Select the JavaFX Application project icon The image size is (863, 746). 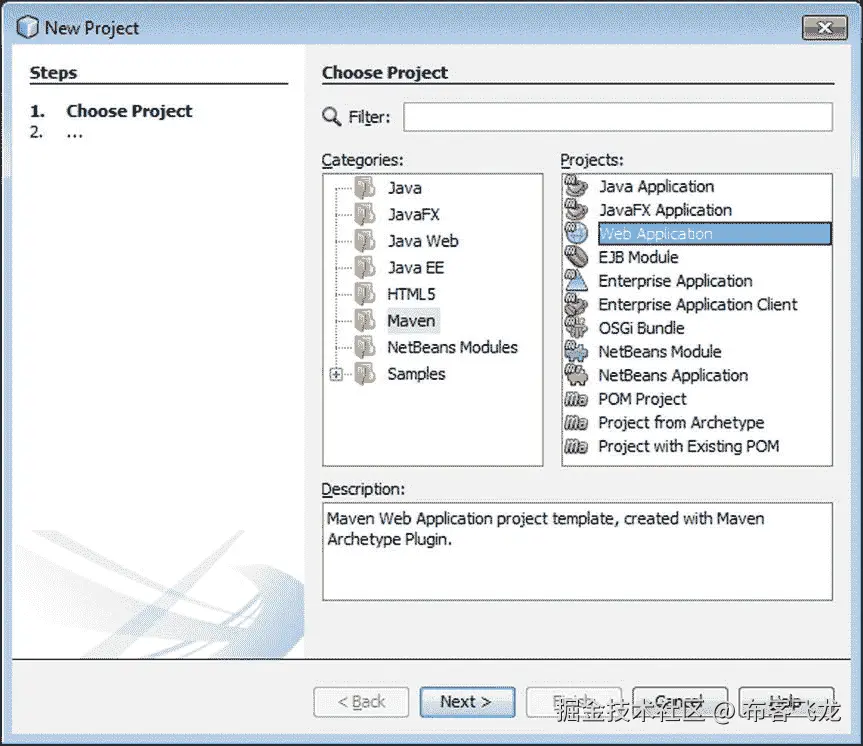click(576, 210)
